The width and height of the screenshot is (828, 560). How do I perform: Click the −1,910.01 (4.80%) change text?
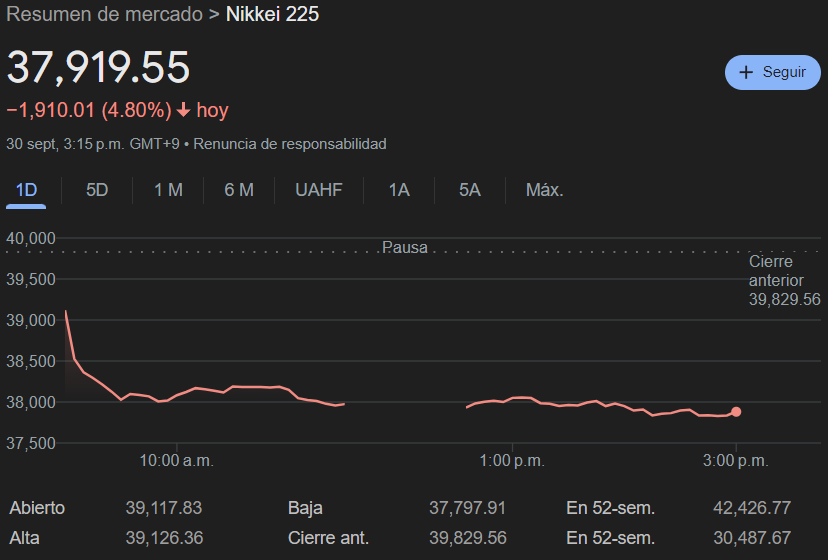tap(89, 110)
